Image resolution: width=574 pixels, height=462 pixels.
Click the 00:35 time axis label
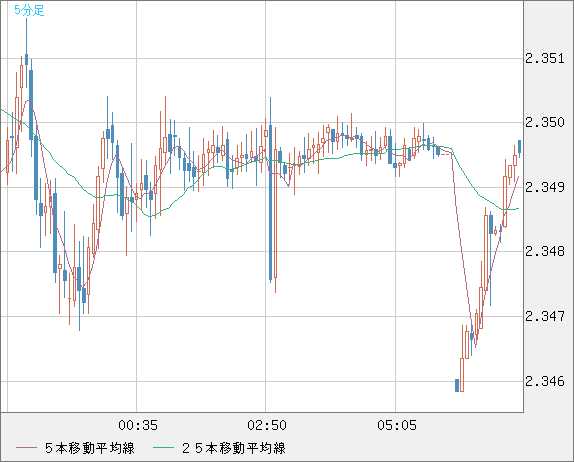(138, 425)
